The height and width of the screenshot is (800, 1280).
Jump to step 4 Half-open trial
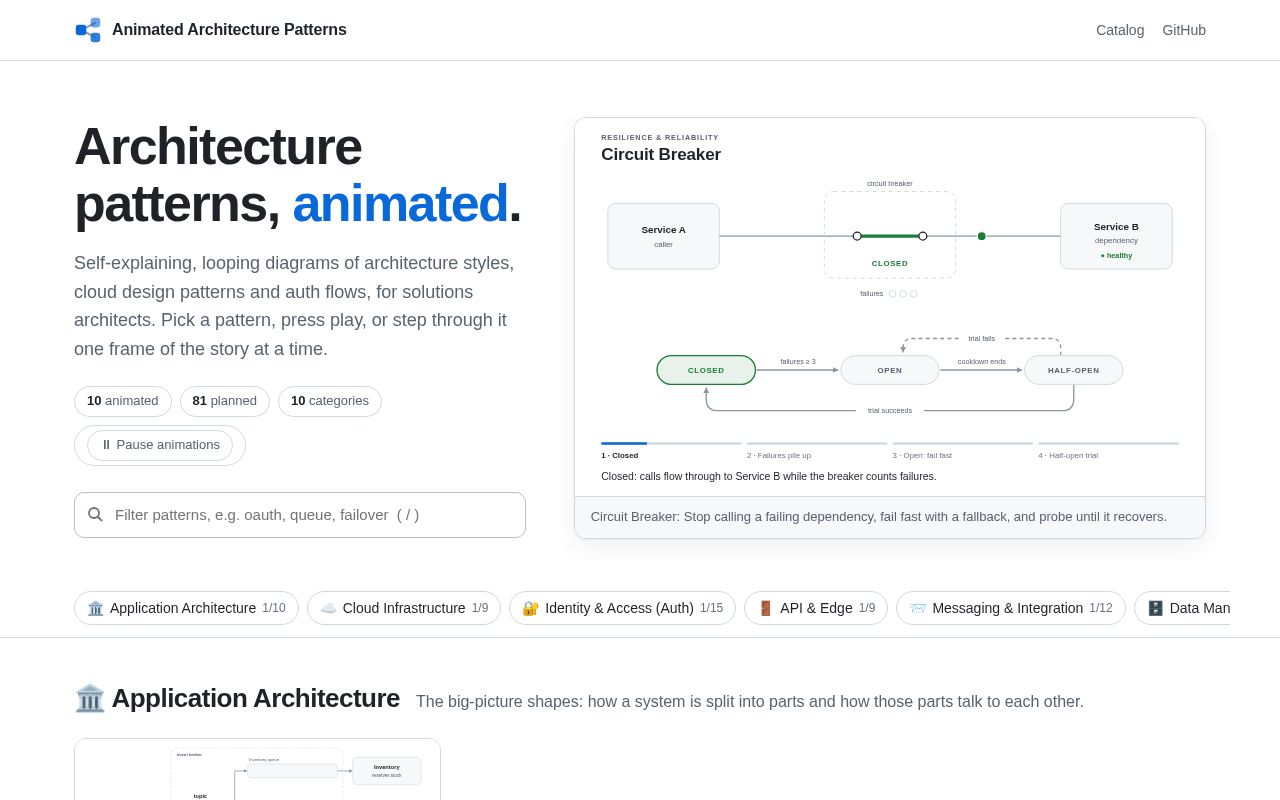1108,450
